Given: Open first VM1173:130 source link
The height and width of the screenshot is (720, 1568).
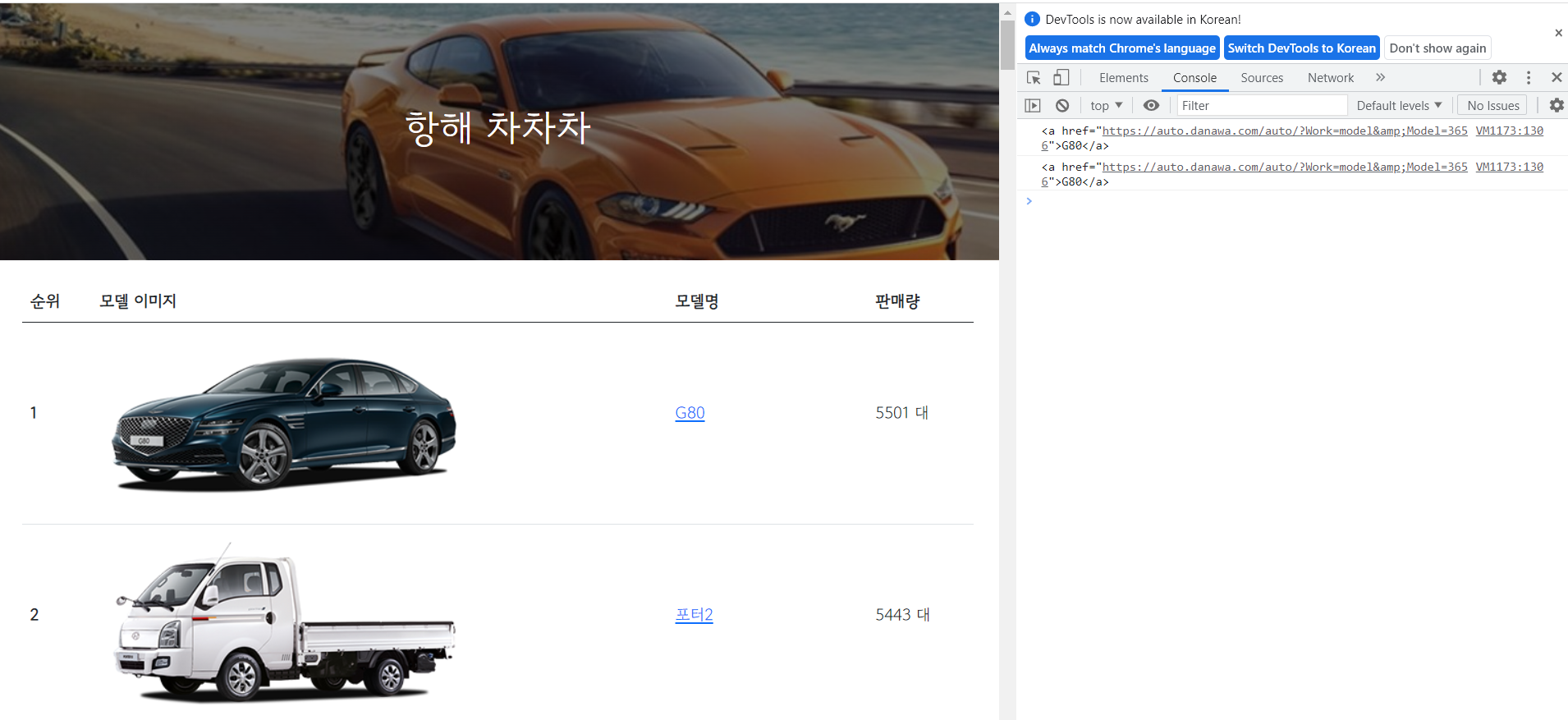Looking at the screenshot, I should pyautogui.click(x=1509, y=131).
